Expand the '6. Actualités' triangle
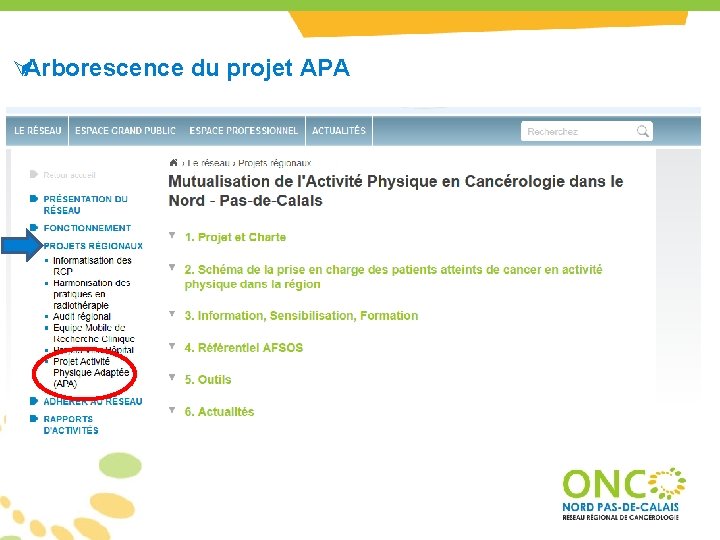Image resolution: width=720 pixels, height=540 pixels. pos(172,410)
